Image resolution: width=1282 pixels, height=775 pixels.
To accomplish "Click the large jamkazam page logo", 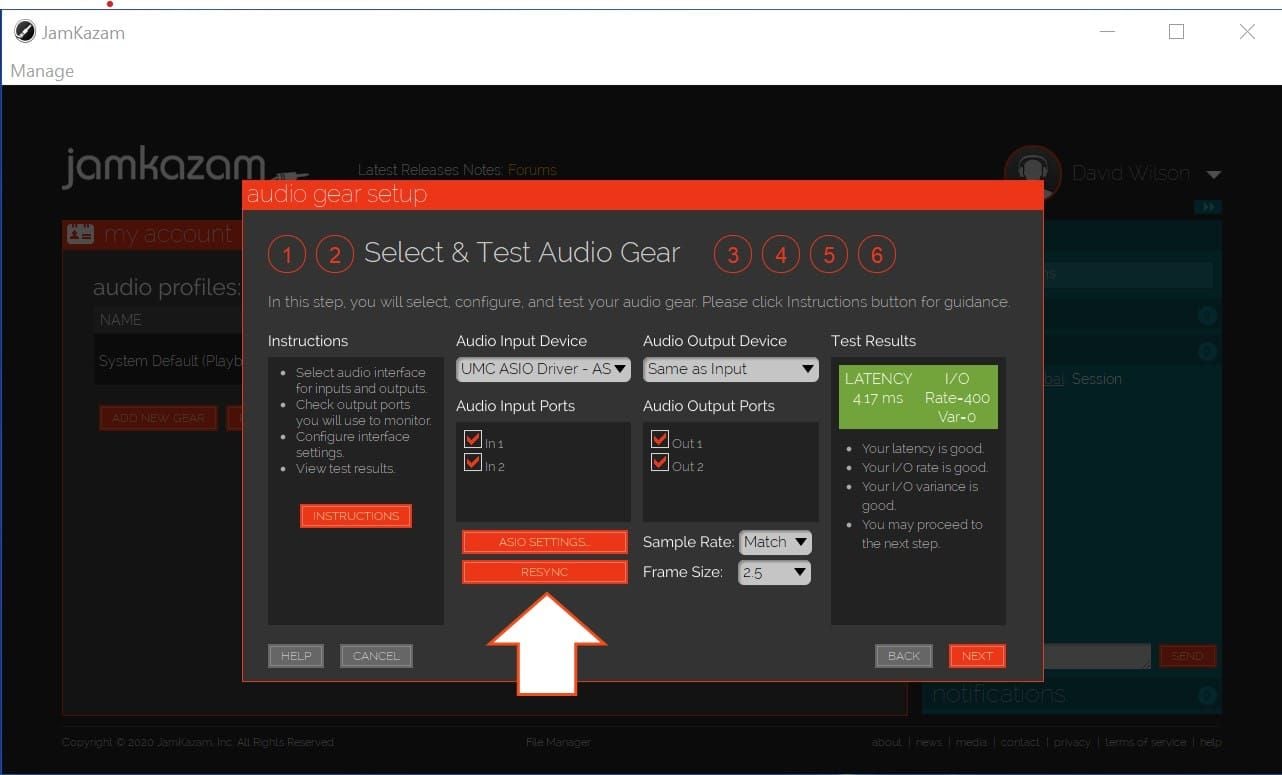I will click(162, 165).
